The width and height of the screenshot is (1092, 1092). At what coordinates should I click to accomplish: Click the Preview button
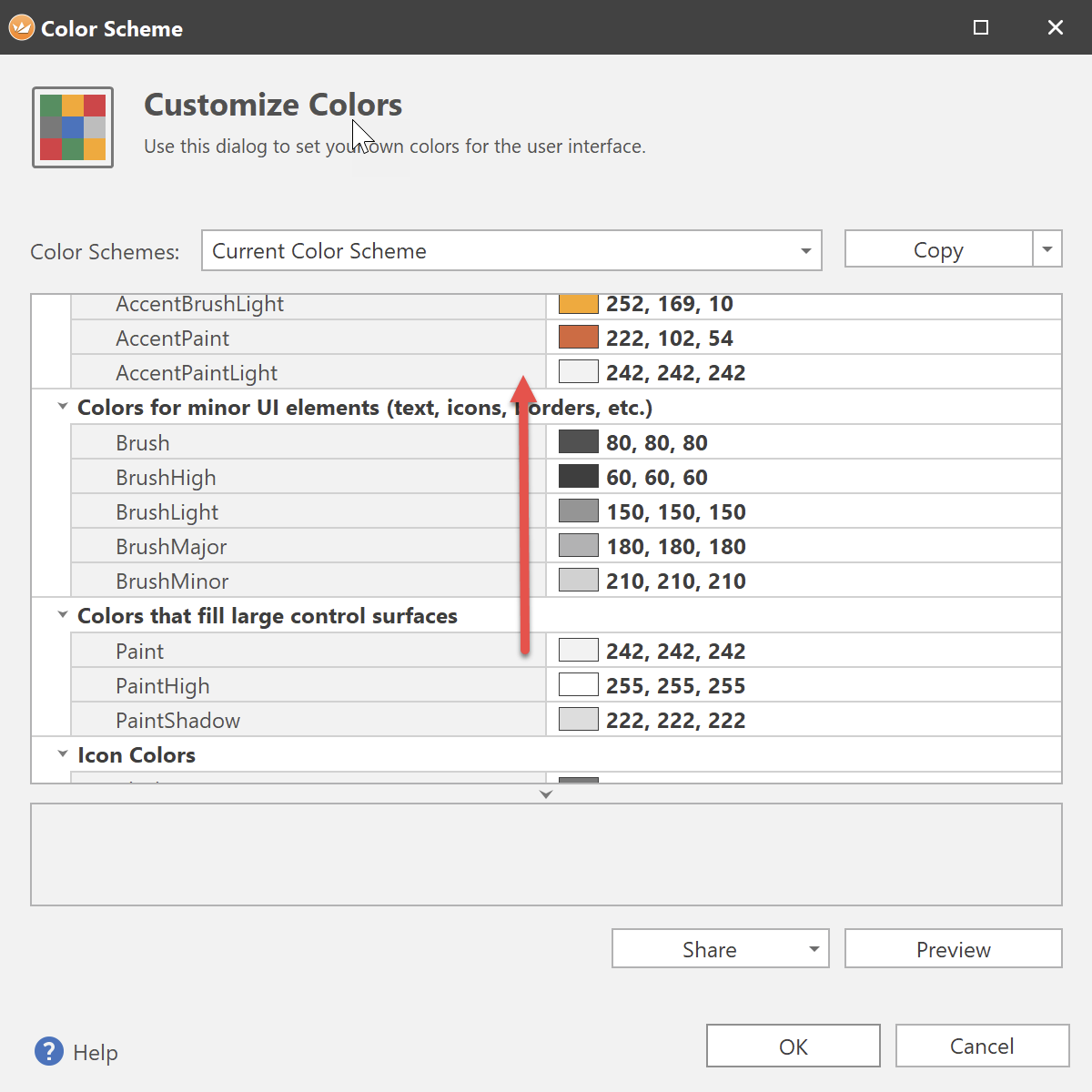(953, 949)
